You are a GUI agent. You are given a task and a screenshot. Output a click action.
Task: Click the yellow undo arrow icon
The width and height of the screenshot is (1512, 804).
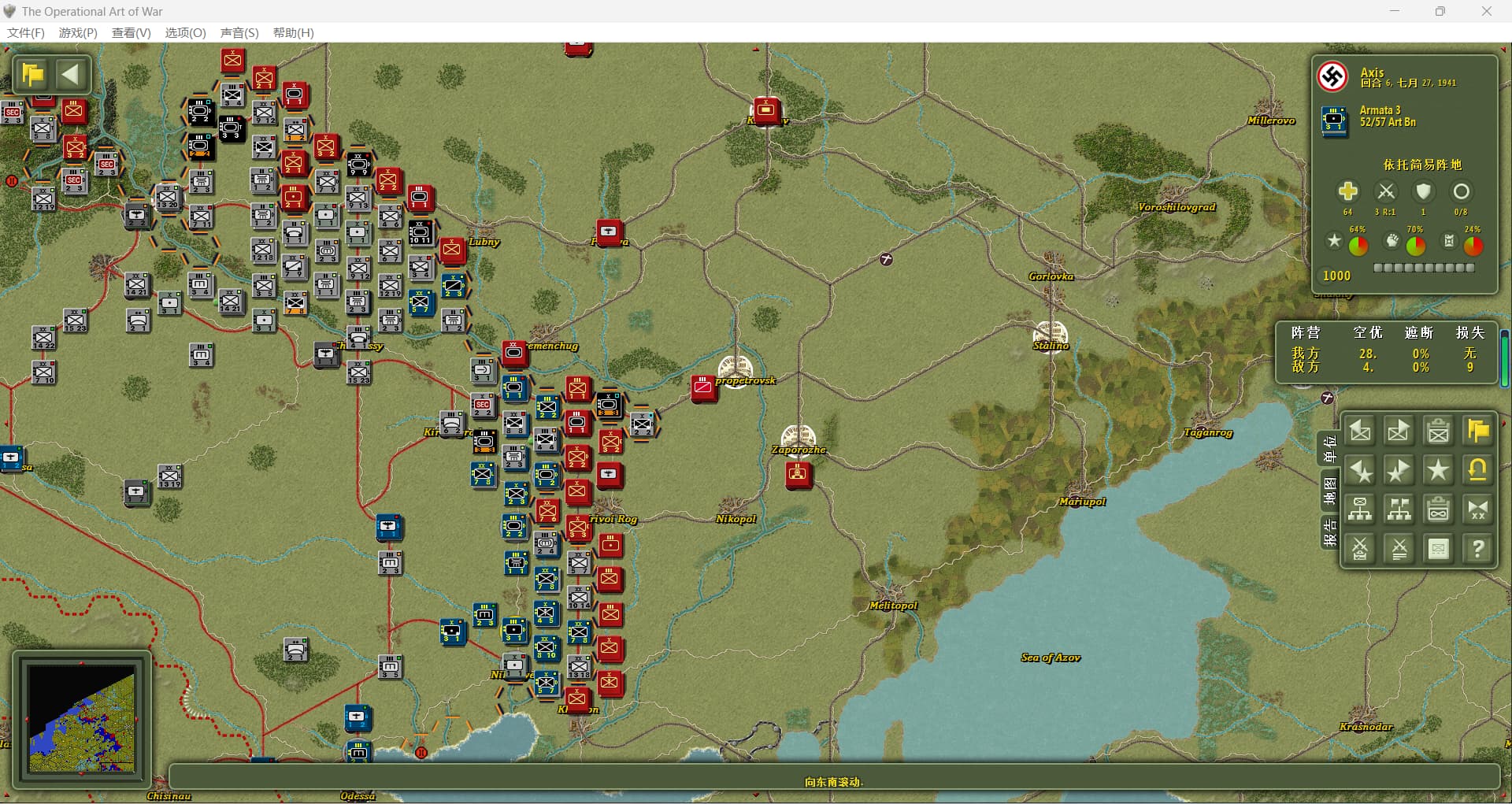1478,470
